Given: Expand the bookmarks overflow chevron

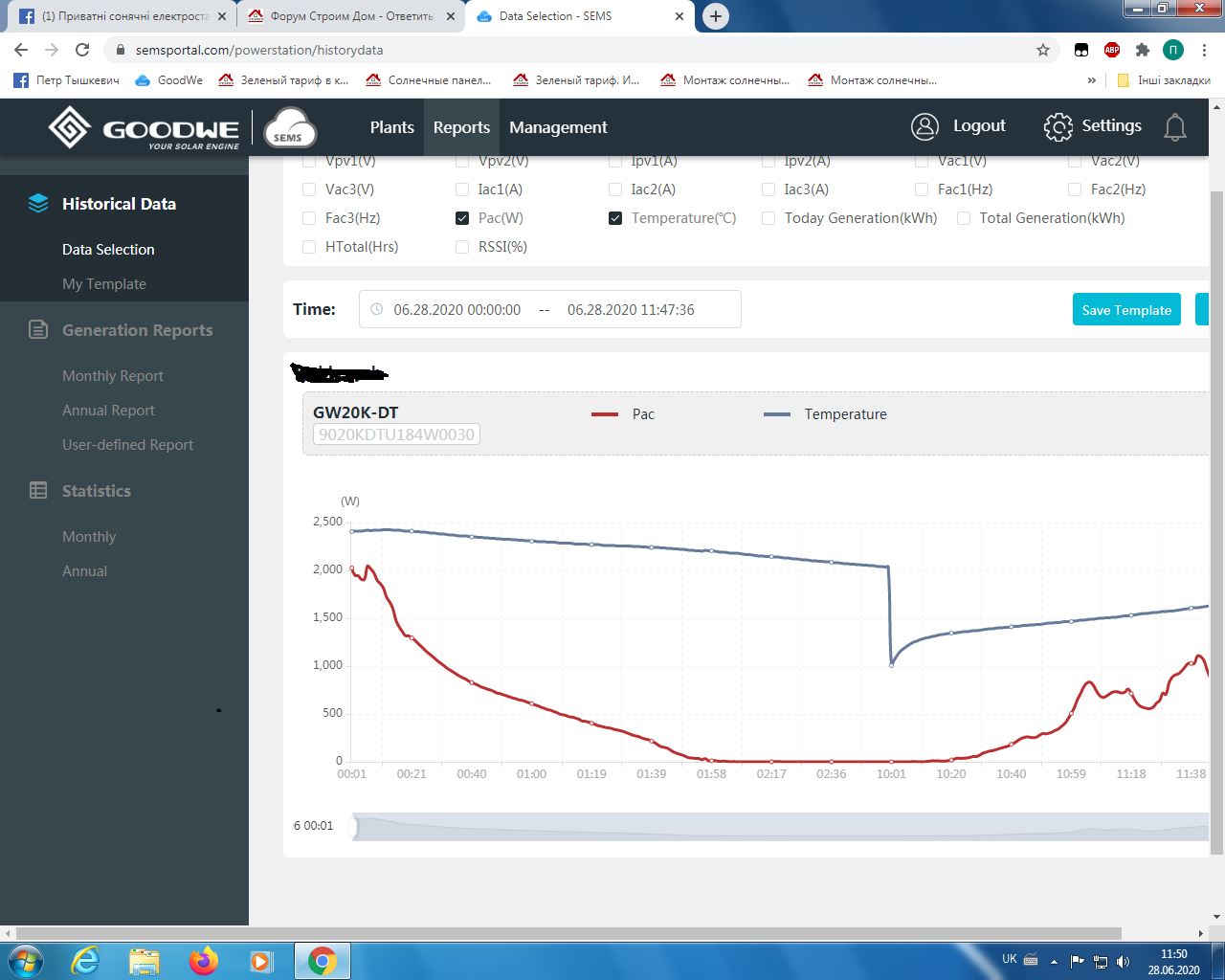Looking at the screenshot, I should coord(1092,80).
